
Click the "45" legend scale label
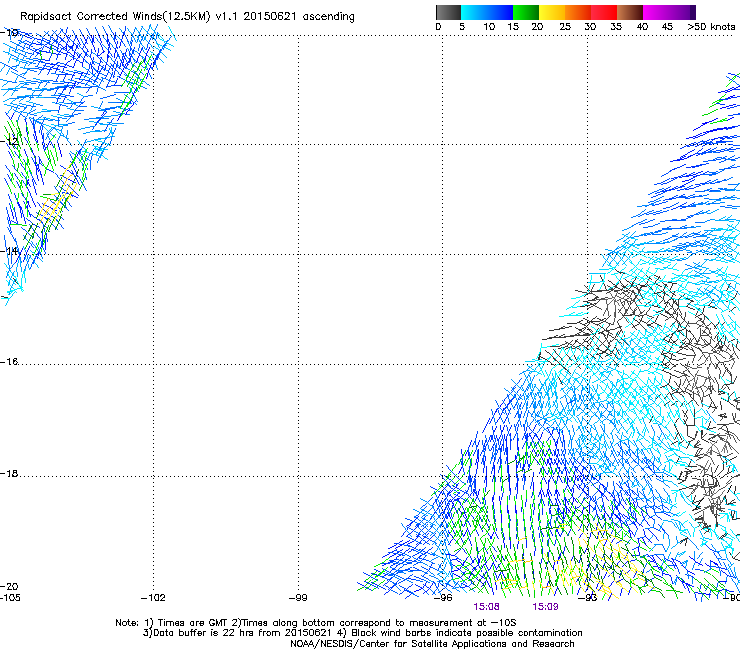(667, 27)
